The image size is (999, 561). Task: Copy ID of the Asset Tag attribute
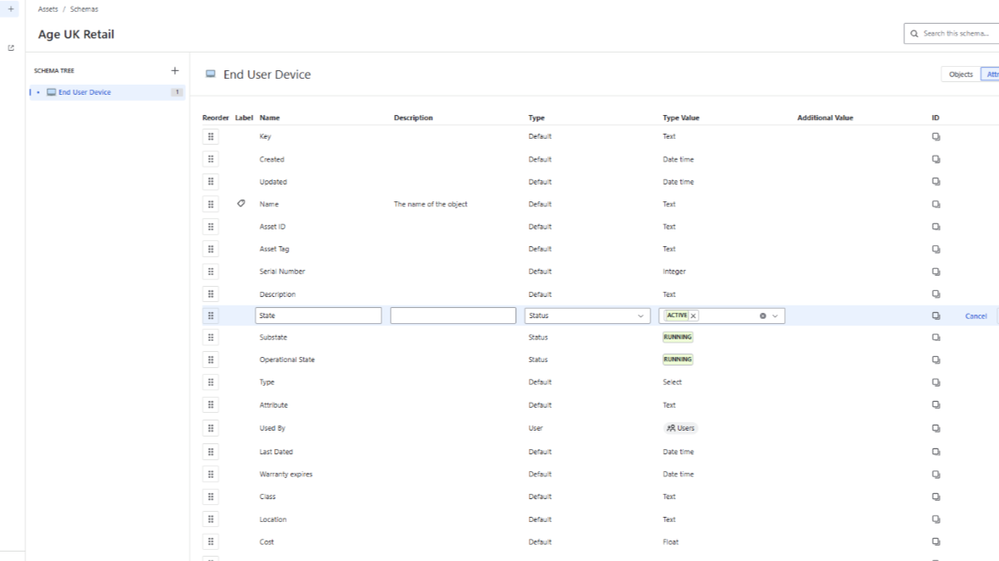coord(936,249)
